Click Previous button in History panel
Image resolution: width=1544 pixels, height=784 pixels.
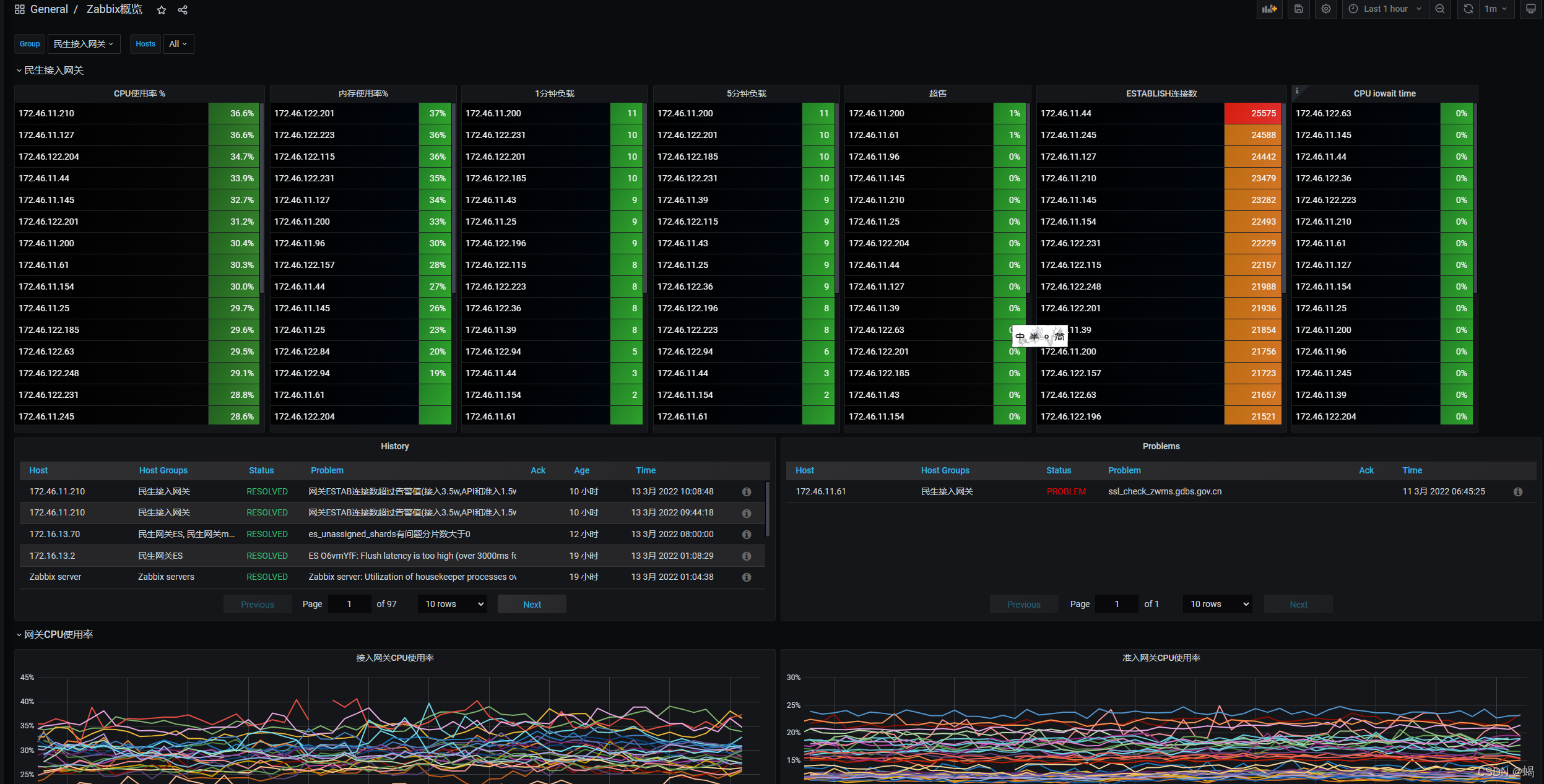tap(258, 604)
